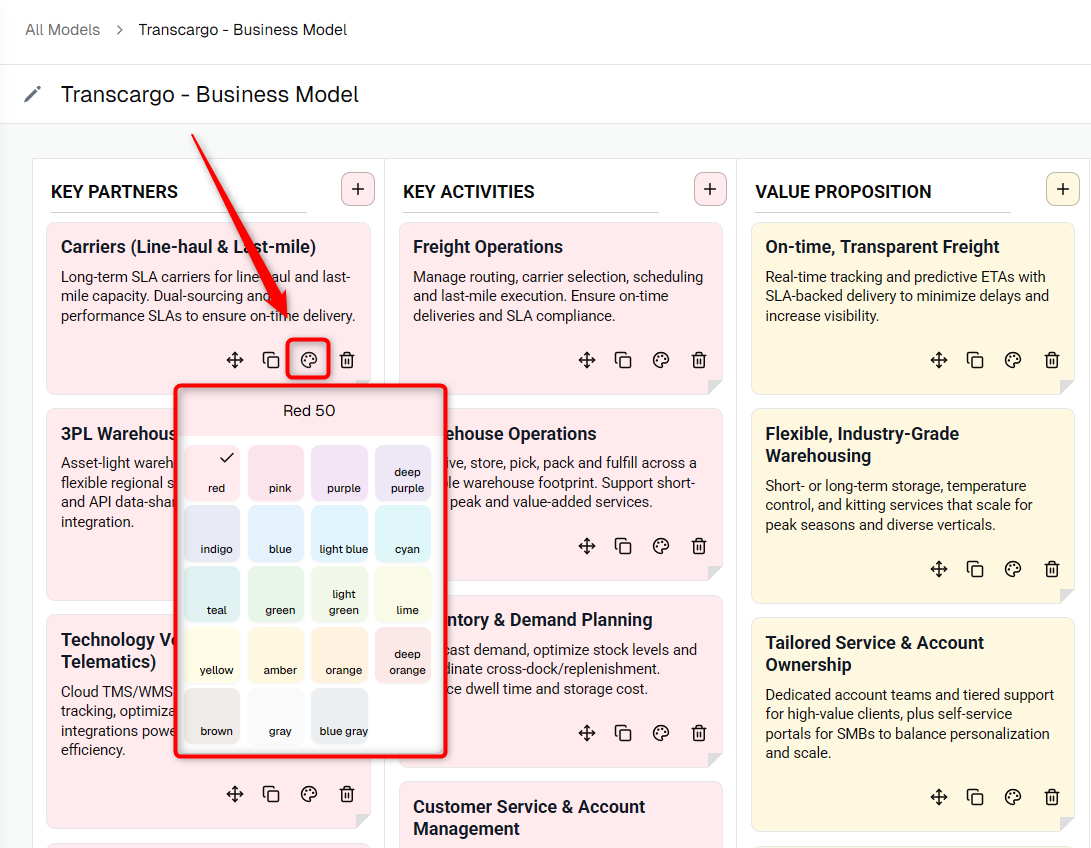Choose the blue gray swatch

[340, 716]
